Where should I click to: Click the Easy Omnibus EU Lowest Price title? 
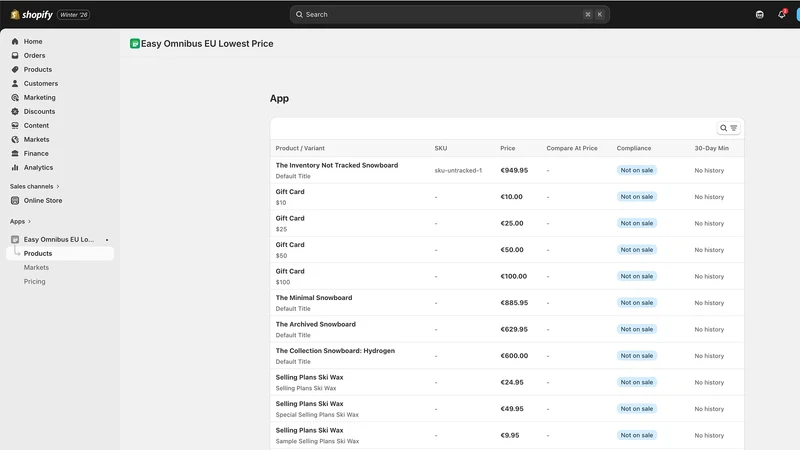(x=207, y=44)
